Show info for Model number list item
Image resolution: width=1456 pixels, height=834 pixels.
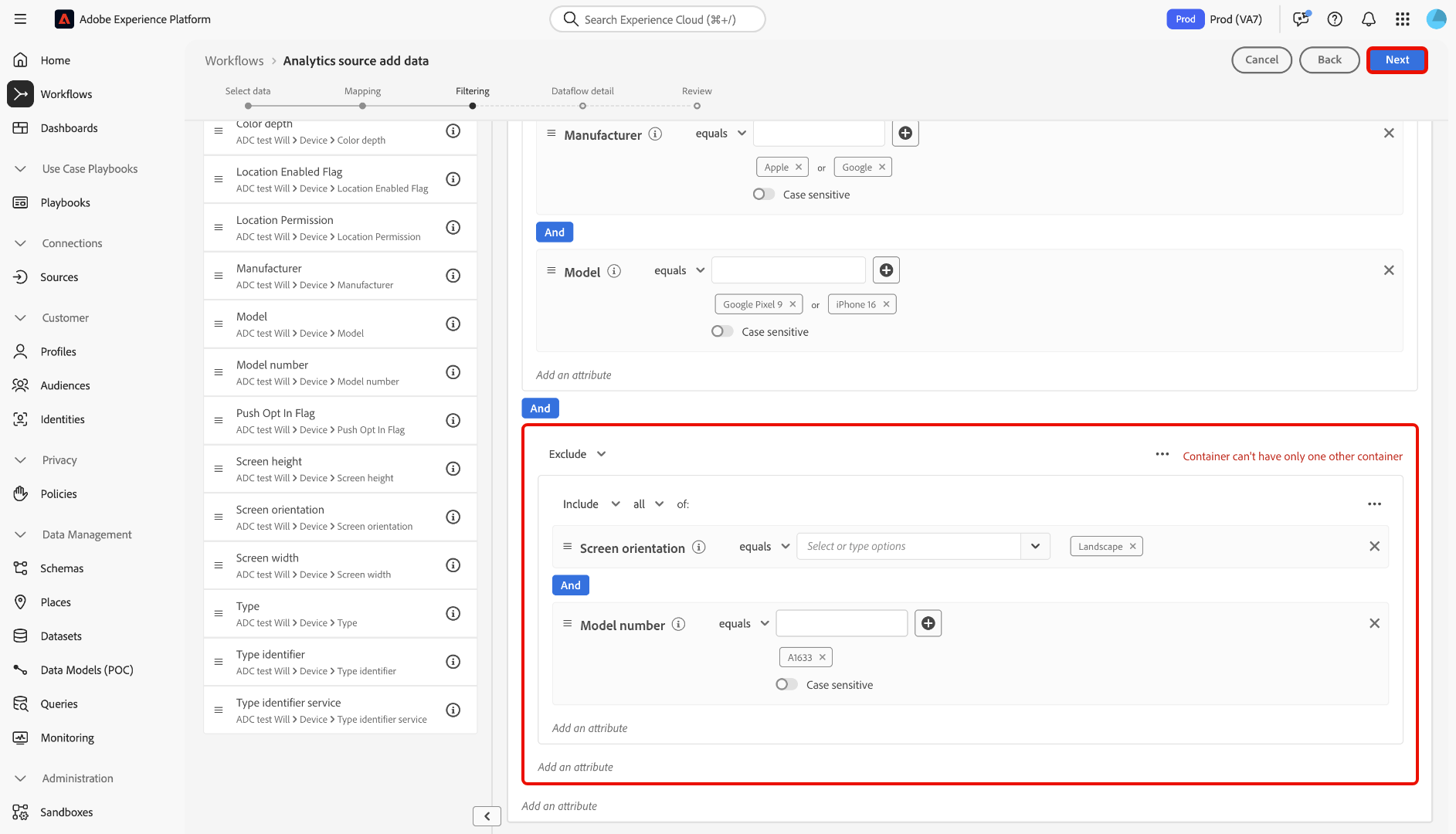[x=453, y=372]
